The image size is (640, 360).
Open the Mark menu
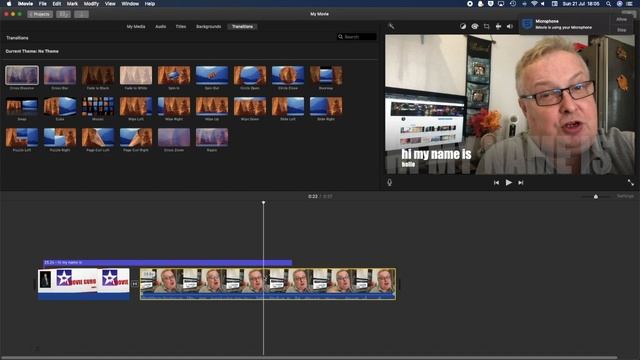72,4
